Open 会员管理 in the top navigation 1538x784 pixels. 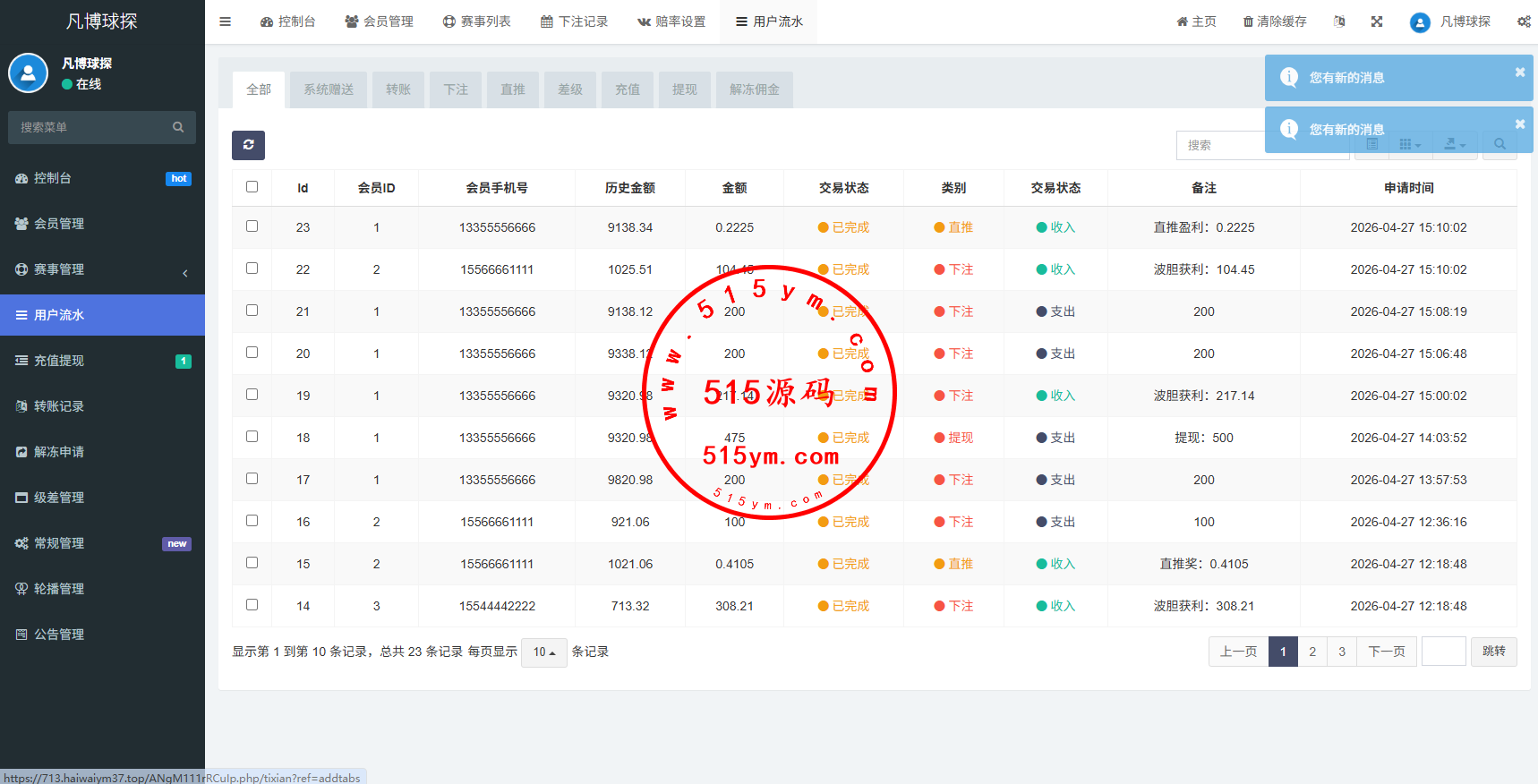[x=379, y=21]
